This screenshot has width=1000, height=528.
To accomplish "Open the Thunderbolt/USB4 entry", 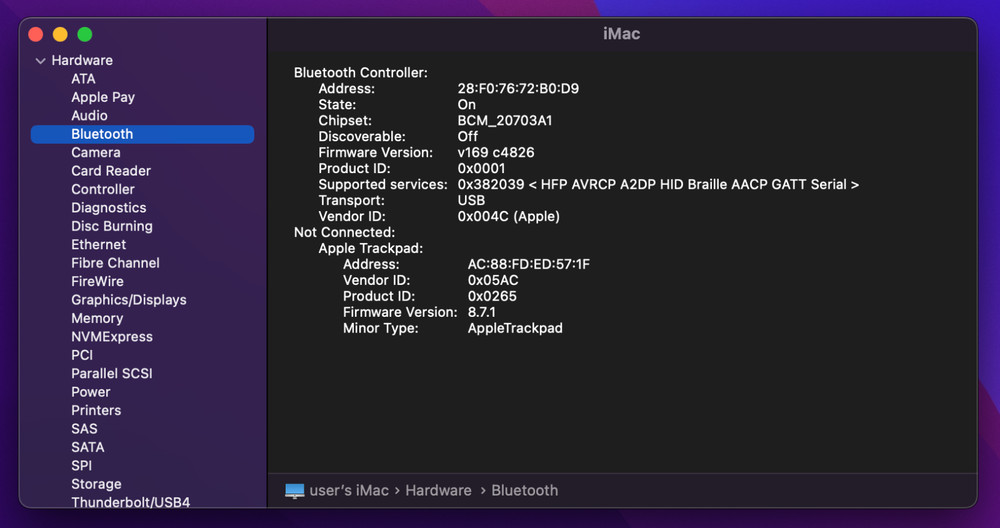I will pyautogui.click(x=130, y=502).
